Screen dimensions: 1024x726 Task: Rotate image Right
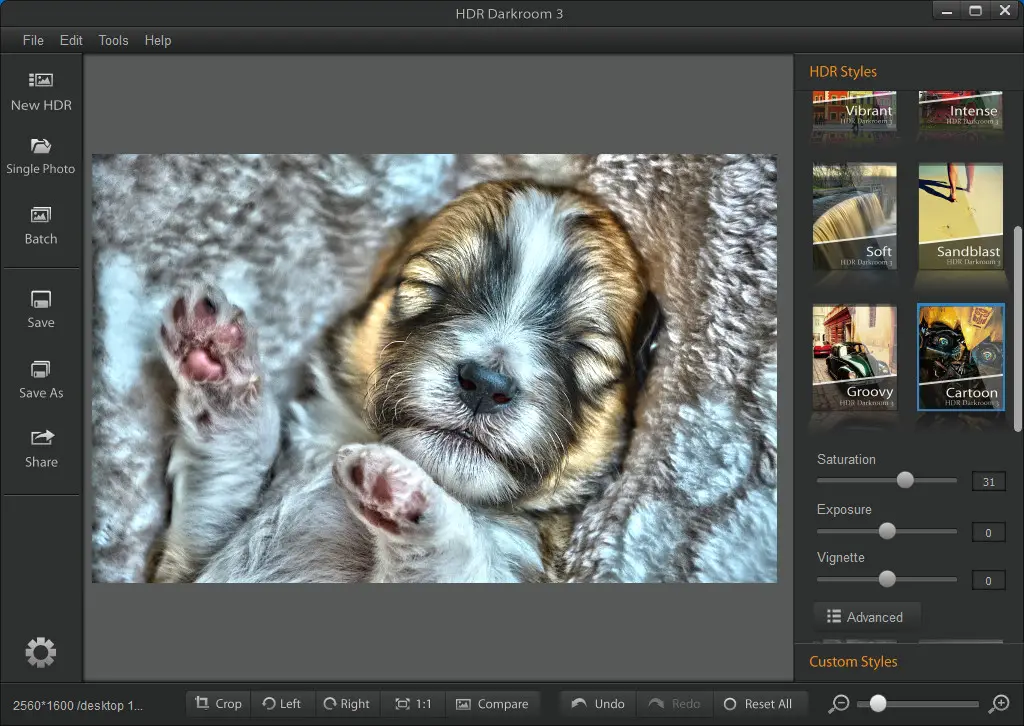[x=345, y=704]
